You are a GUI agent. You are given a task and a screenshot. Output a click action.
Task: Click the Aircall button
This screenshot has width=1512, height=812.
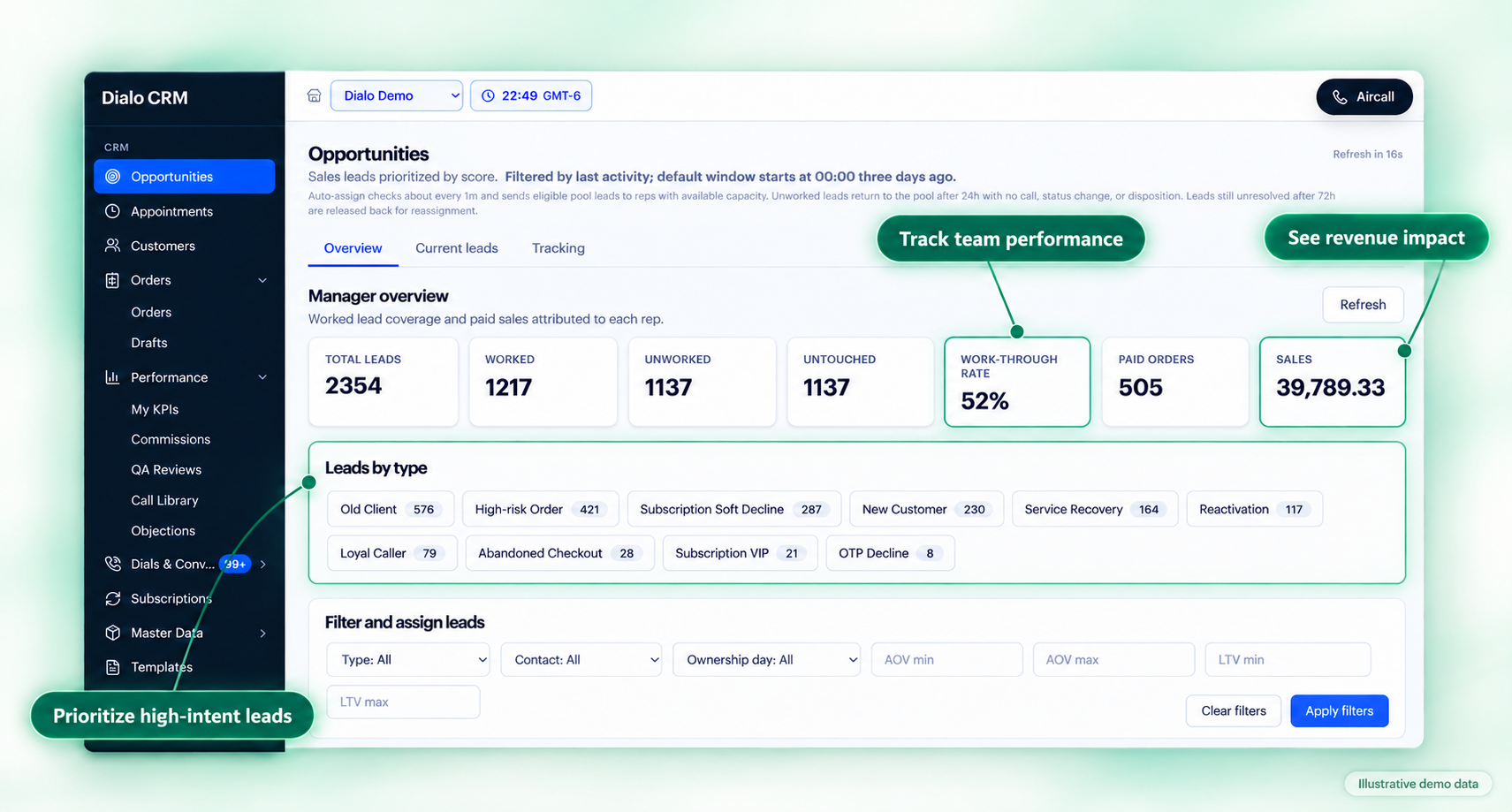pyautogui.click(x=1364, y=97)
